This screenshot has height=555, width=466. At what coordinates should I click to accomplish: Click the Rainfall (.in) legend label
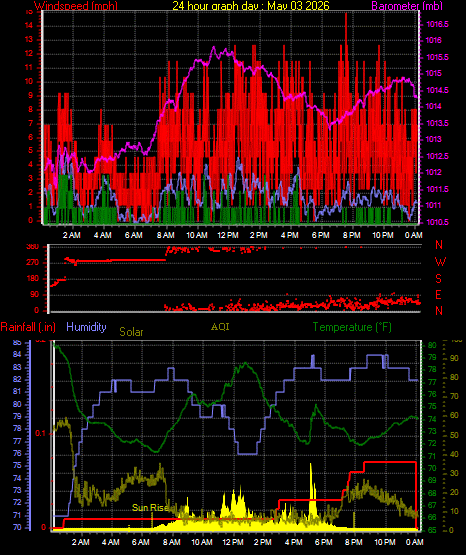tap(28, 327)
